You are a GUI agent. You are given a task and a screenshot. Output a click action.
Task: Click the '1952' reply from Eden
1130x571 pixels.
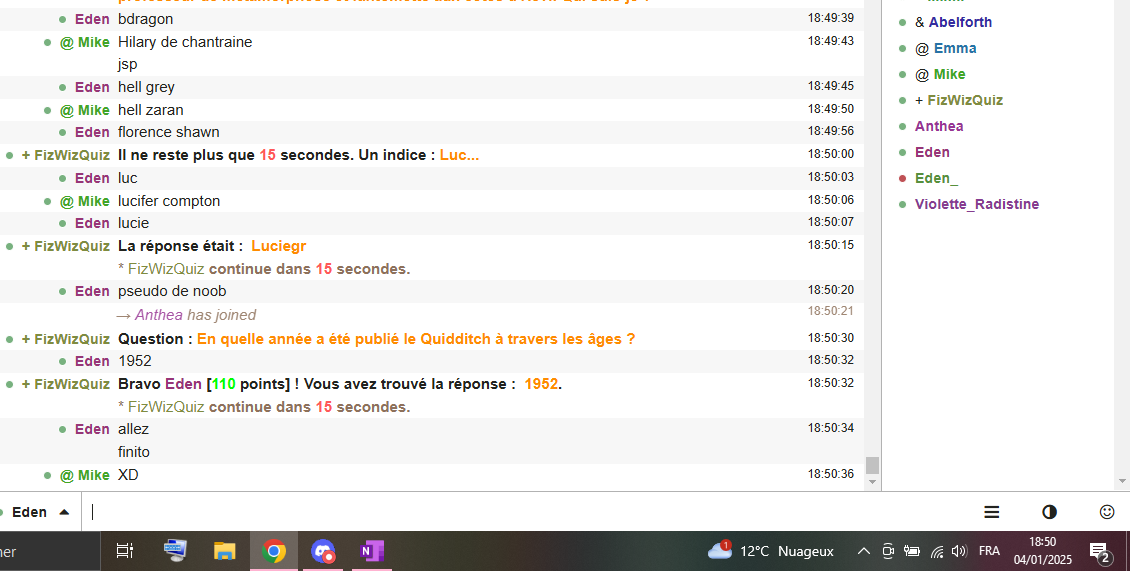(x=135, y=361)
